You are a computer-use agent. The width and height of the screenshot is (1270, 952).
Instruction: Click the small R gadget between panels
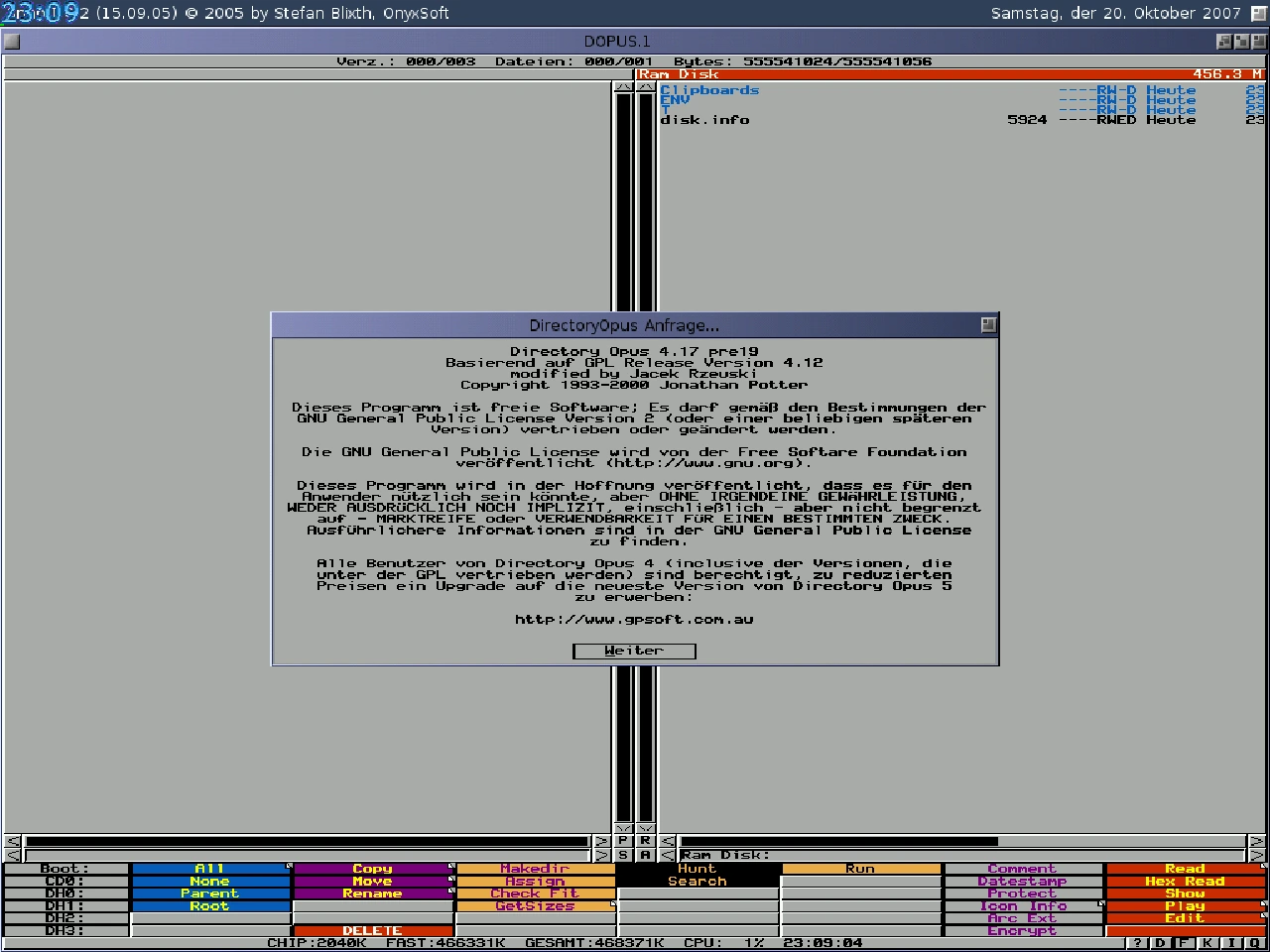click(646, 841)
